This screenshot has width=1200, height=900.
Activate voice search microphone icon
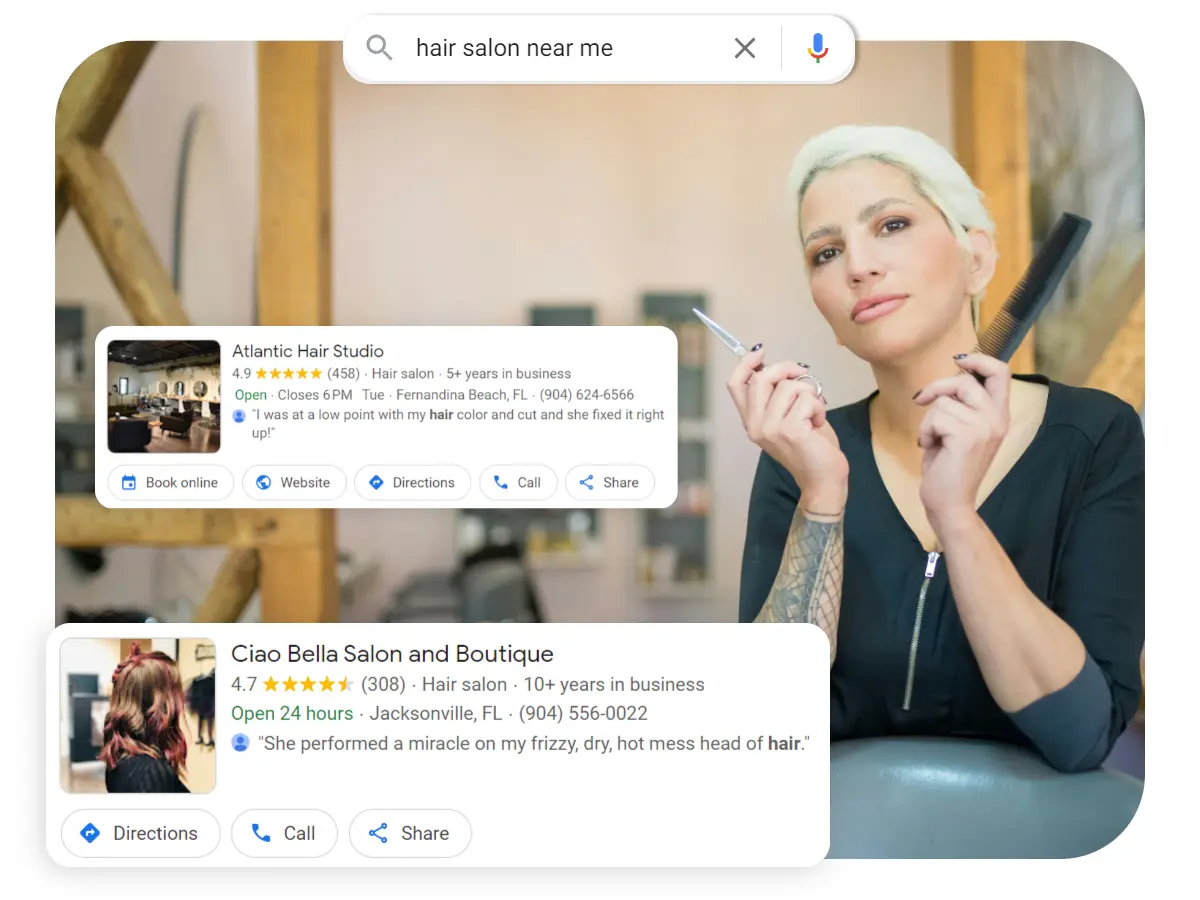coord(818,48)
